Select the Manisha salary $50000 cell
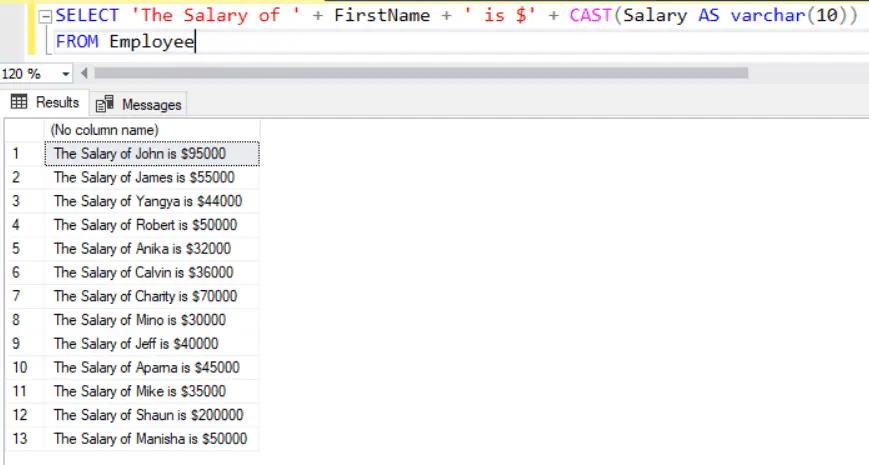869x465 pixels. pos(152,439)
